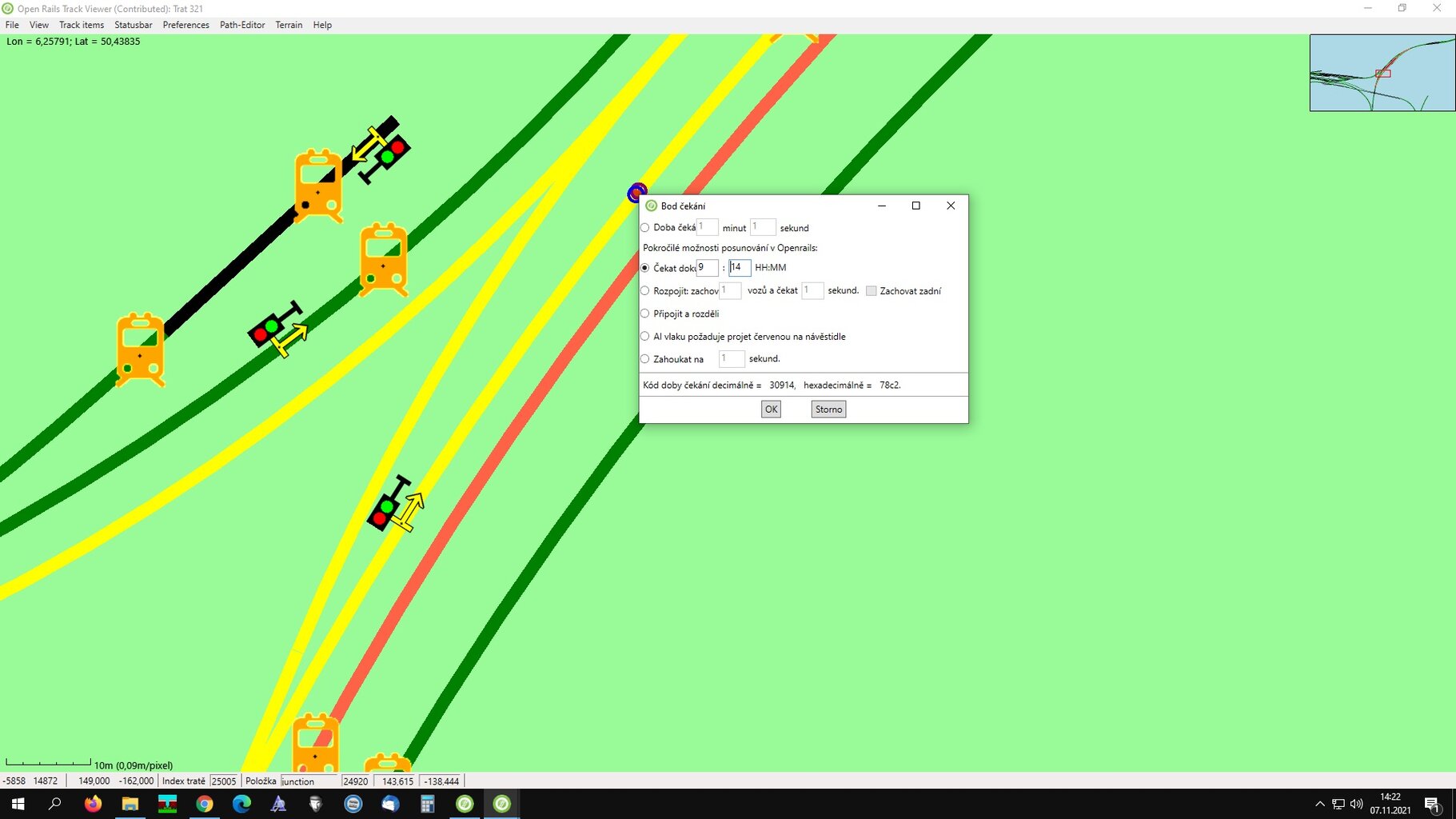
Task: Open Google Chrome from the taskbar
Action: coord(205,804)
